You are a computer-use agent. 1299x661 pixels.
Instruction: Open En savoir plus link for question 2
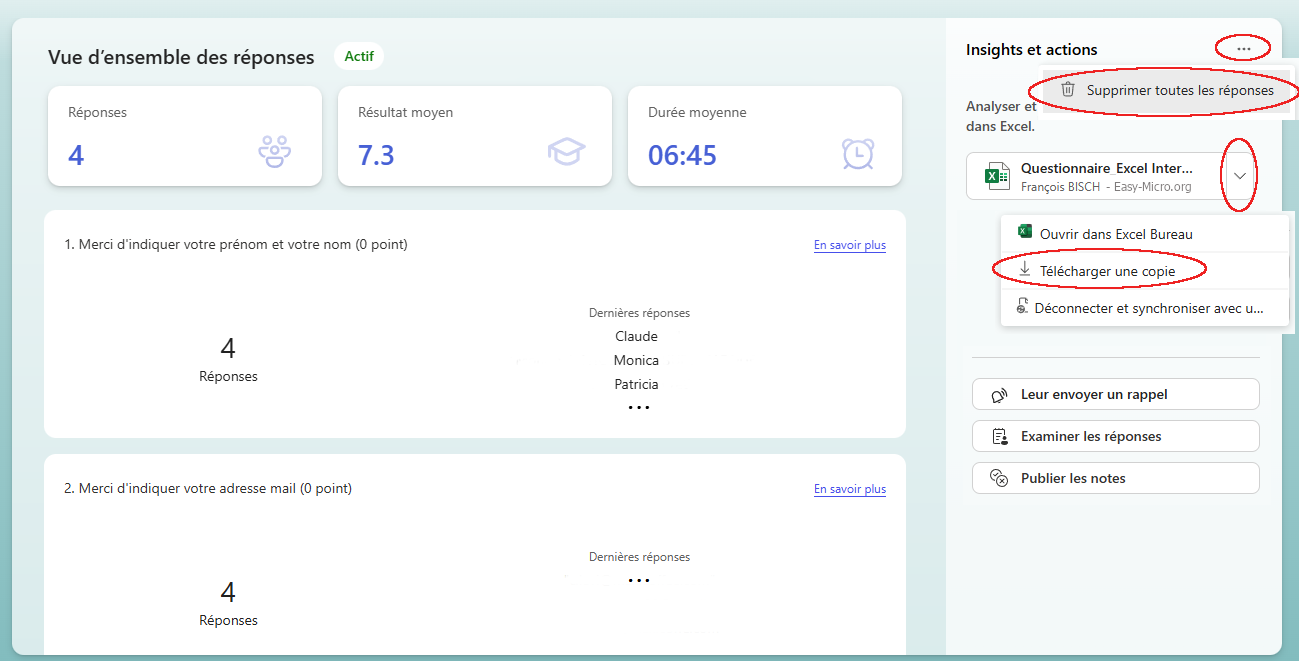pyautogui.click(x=849, y=489)
